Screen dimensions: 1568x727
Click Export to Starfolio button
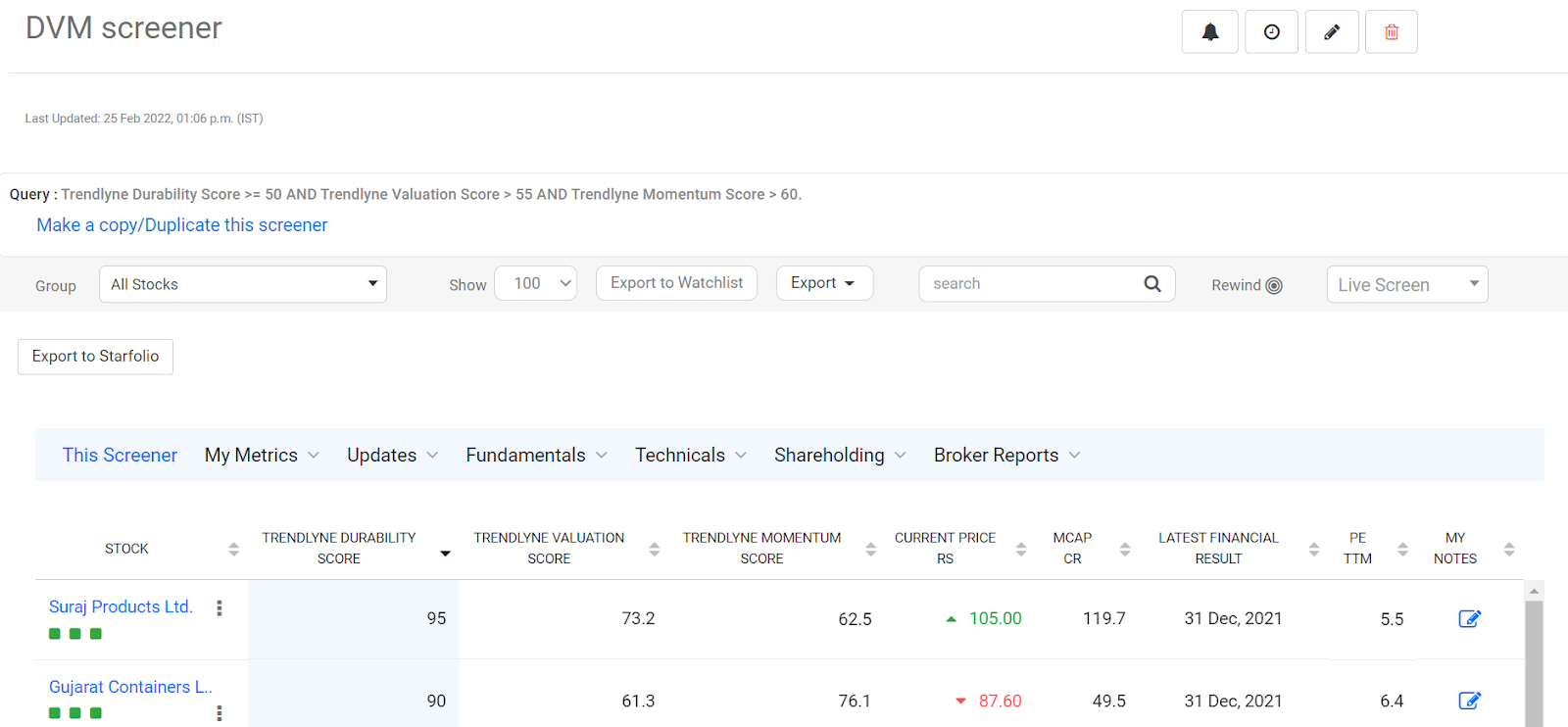95,357
